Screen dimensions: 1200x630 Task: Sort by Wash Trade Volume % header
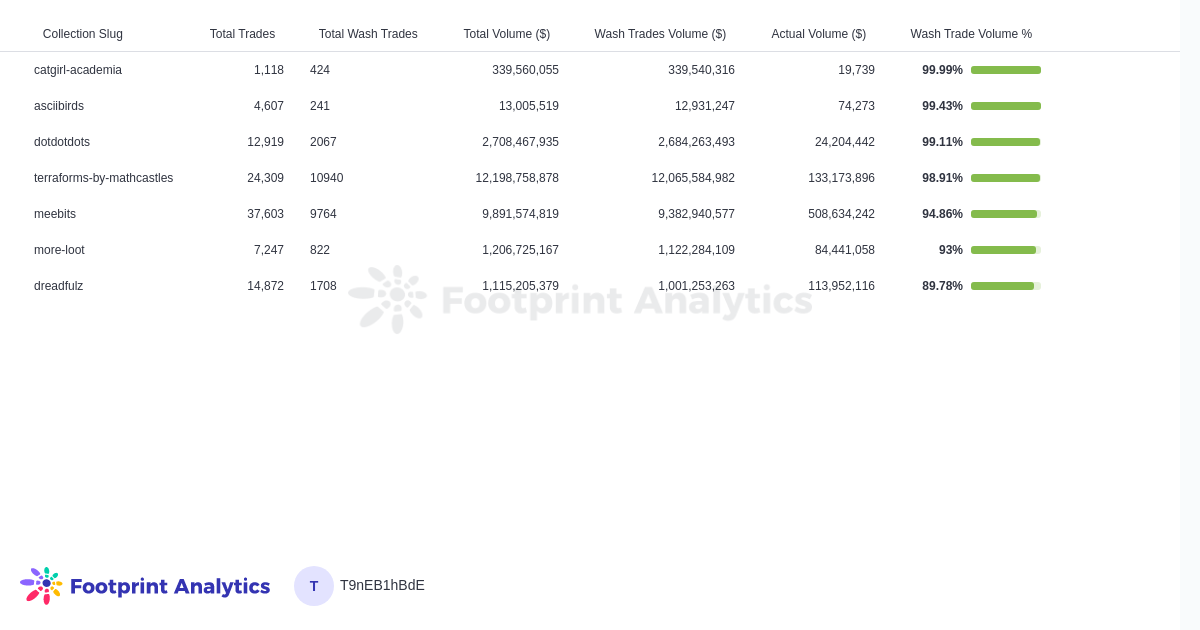click(971, 34)
